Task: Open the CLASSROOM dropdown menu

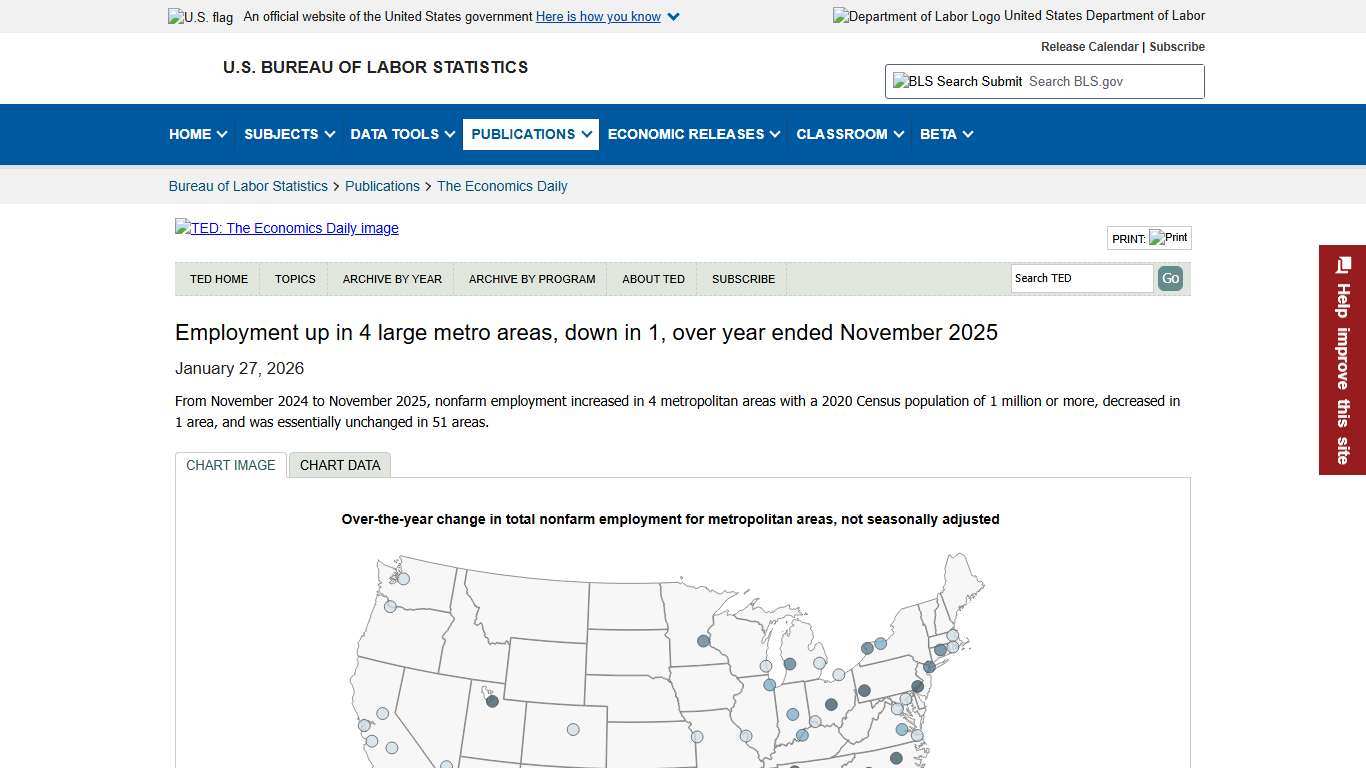Action: click(848, 134)
